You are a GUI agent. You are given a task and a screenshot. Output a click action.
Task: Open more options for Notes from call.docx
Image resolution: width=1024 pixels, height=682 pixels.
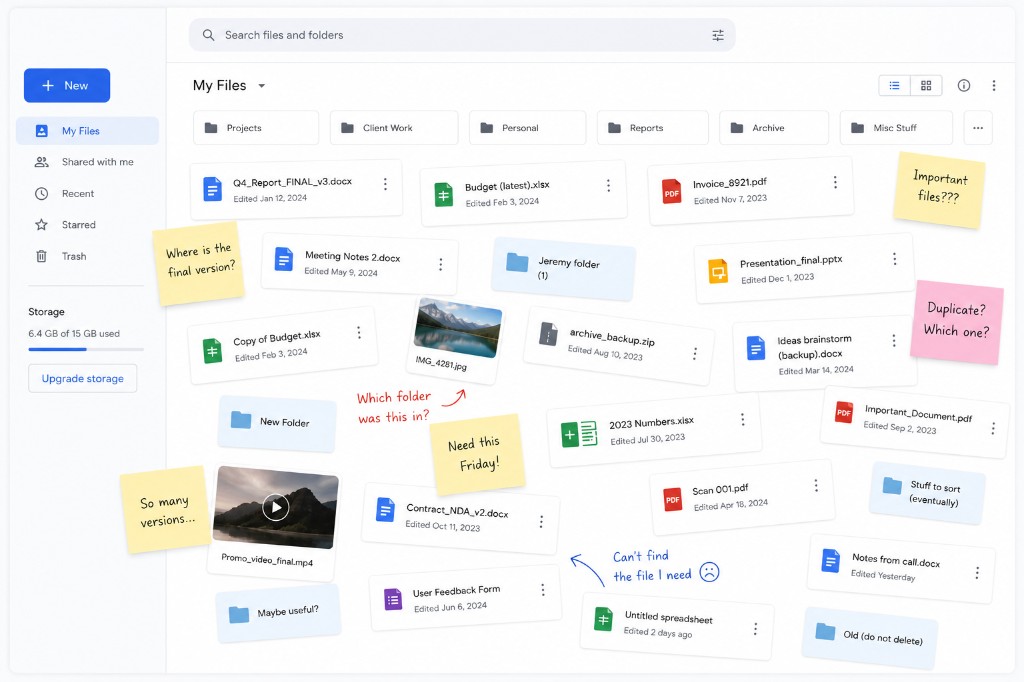(977, 573)
